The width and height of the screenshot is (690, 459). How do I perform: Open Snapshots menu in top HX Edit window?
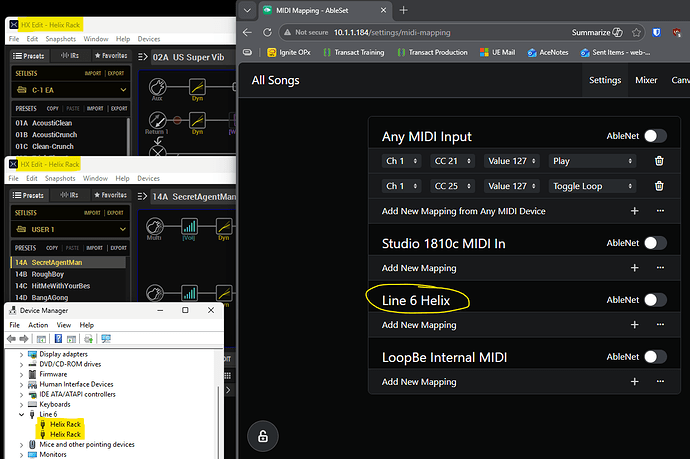[61, 39]
